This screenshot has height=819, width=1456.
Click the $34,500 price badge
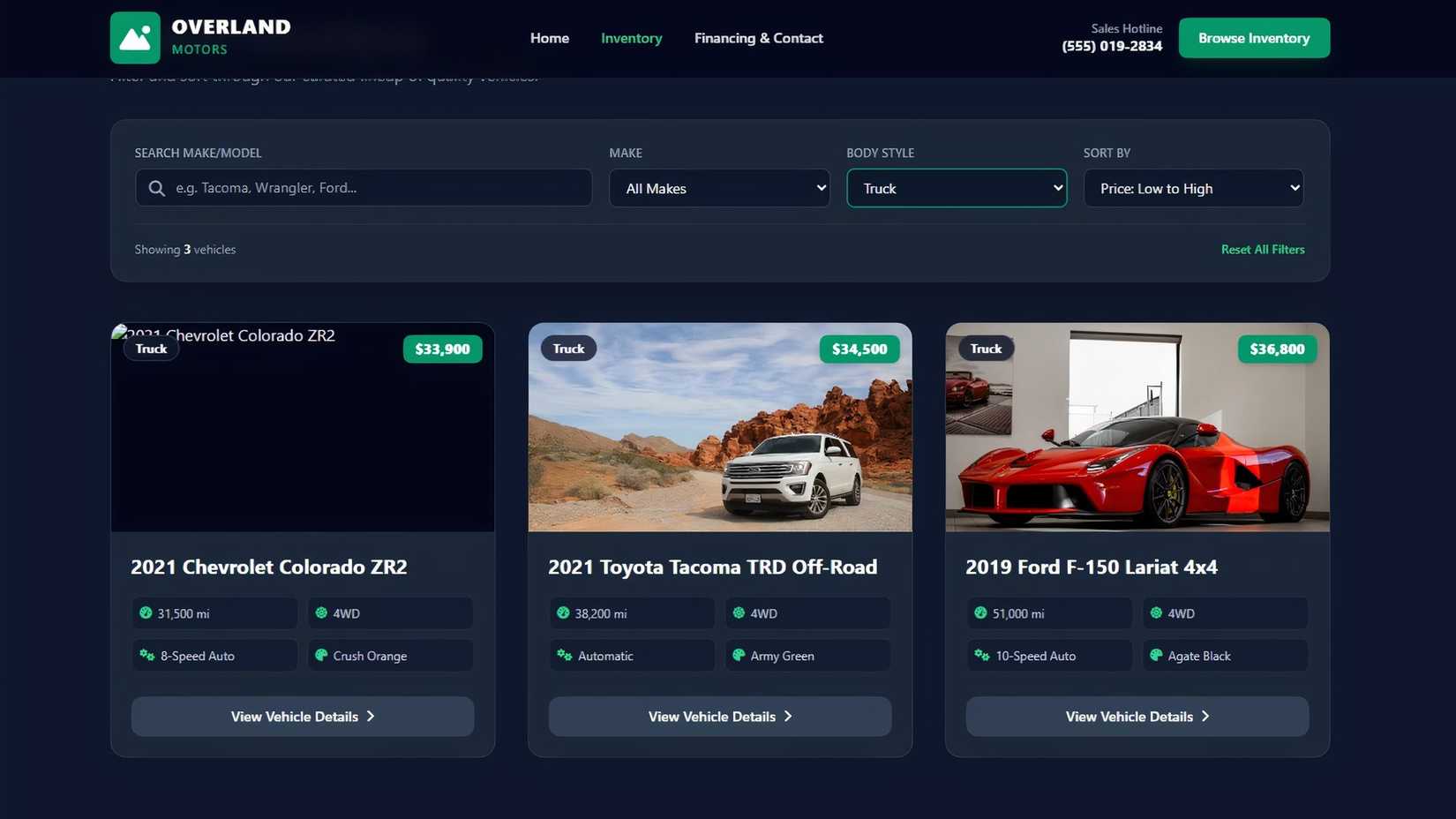click(860, 349)
